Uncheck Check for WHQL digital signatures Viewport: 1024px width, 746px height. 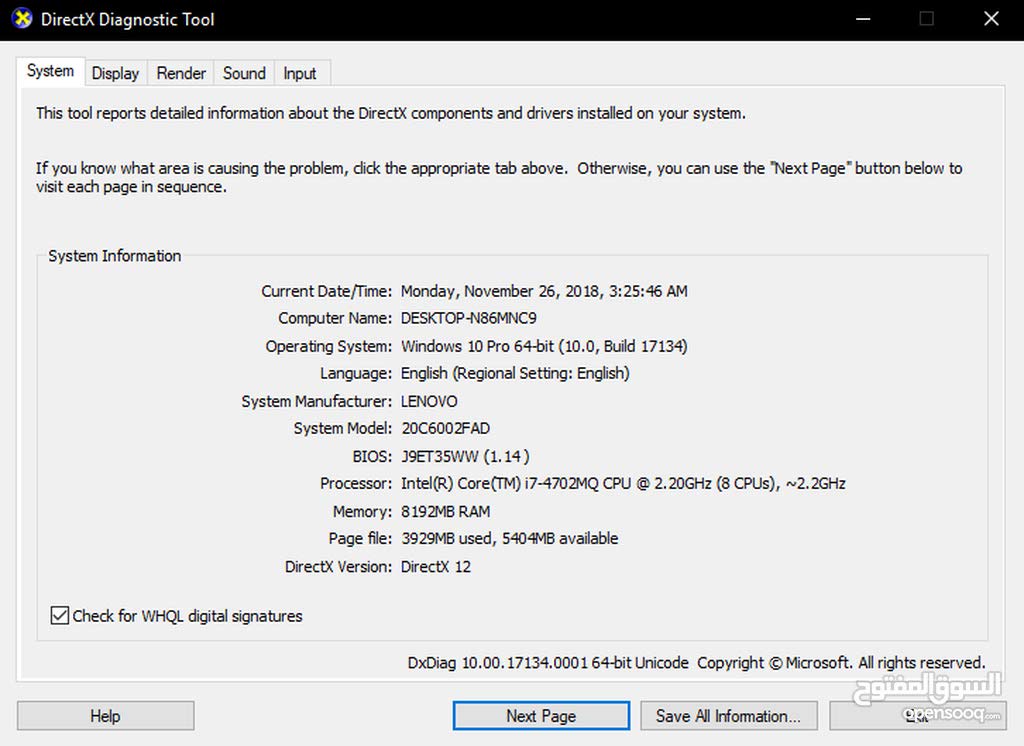coord(59,615)
